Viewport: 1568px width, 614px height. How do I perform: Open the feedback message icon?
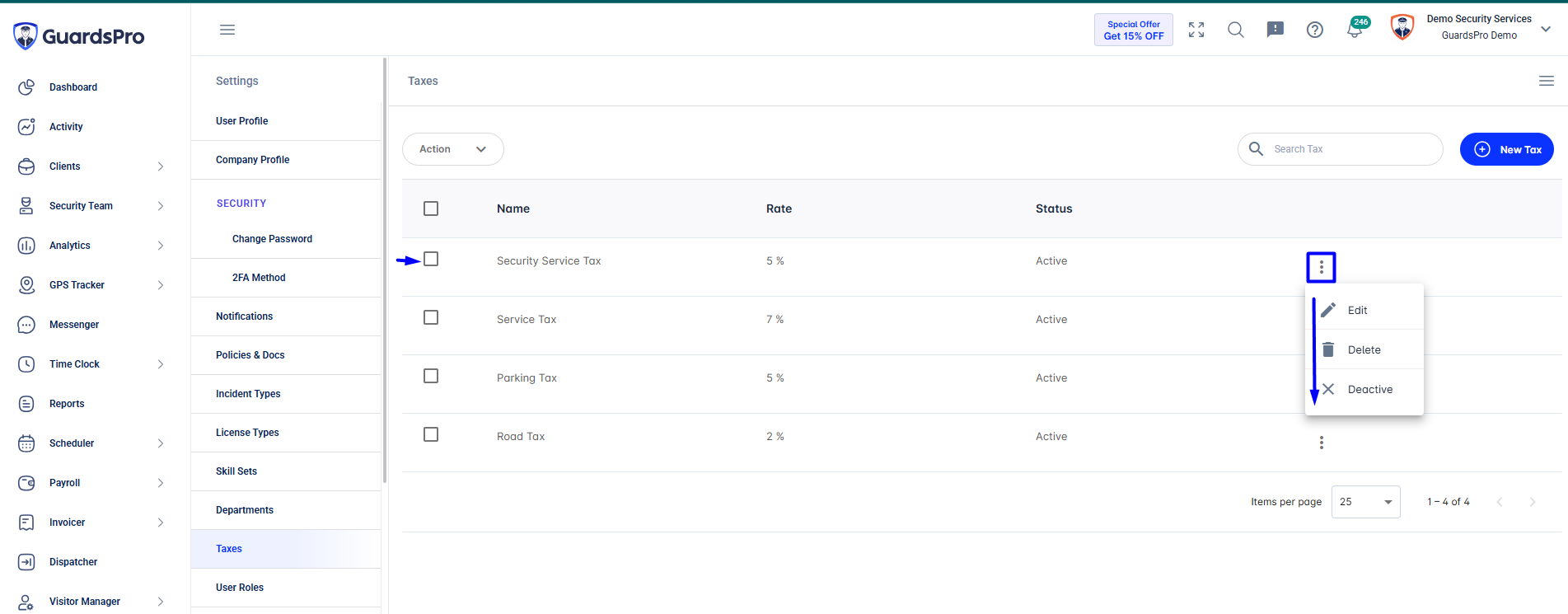pos(1275,30)
